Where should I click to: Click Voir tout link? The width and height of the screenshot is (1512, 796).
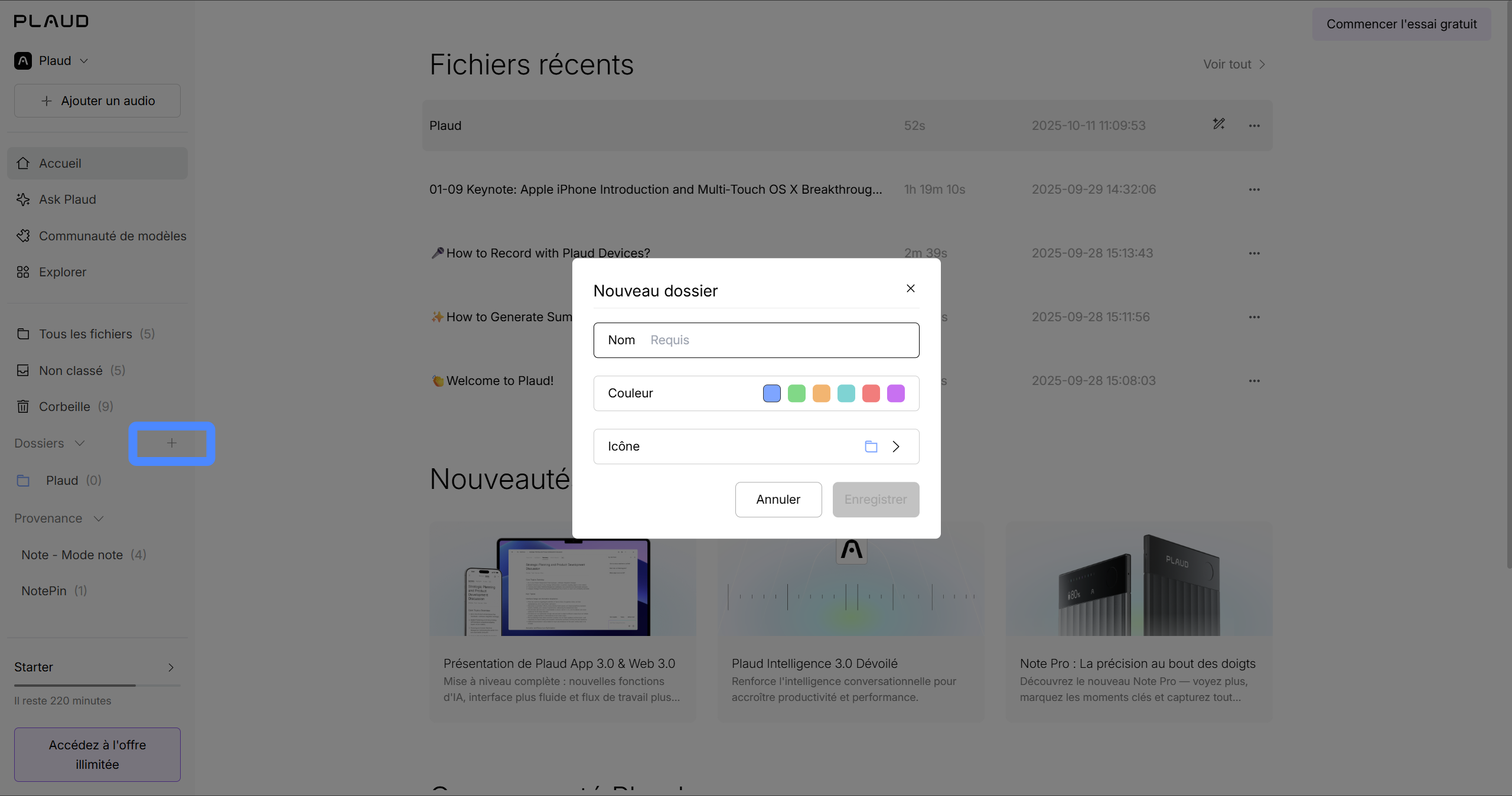pos(1234,64)
